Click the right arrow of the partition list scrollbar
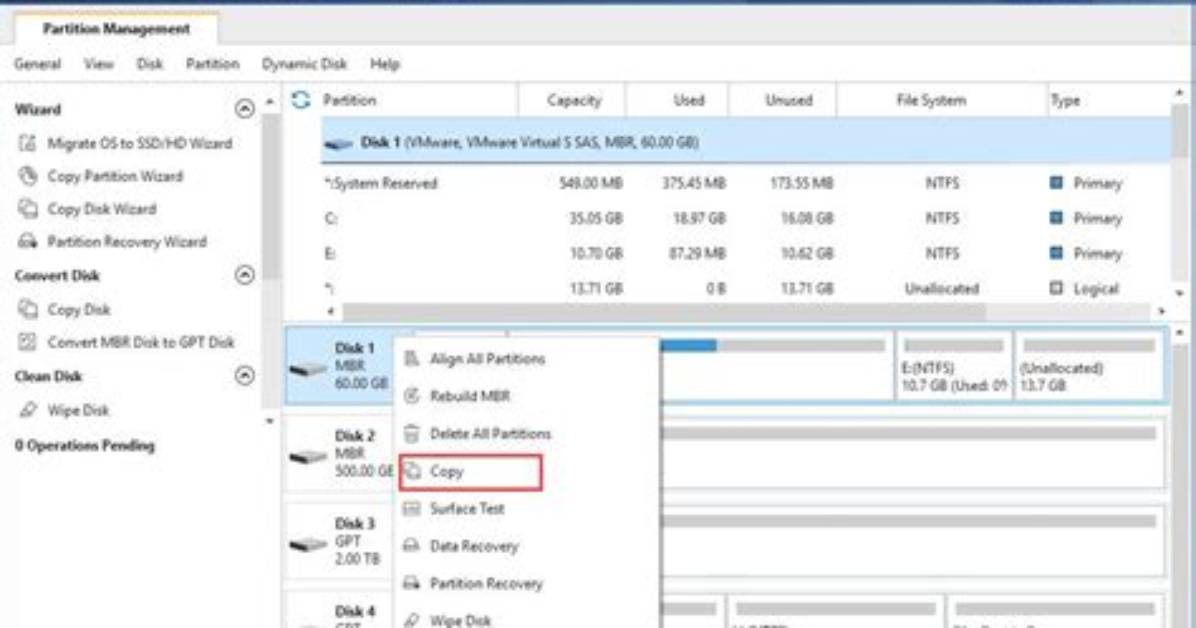The image size is (1196, 628). tap(1162, 311)
